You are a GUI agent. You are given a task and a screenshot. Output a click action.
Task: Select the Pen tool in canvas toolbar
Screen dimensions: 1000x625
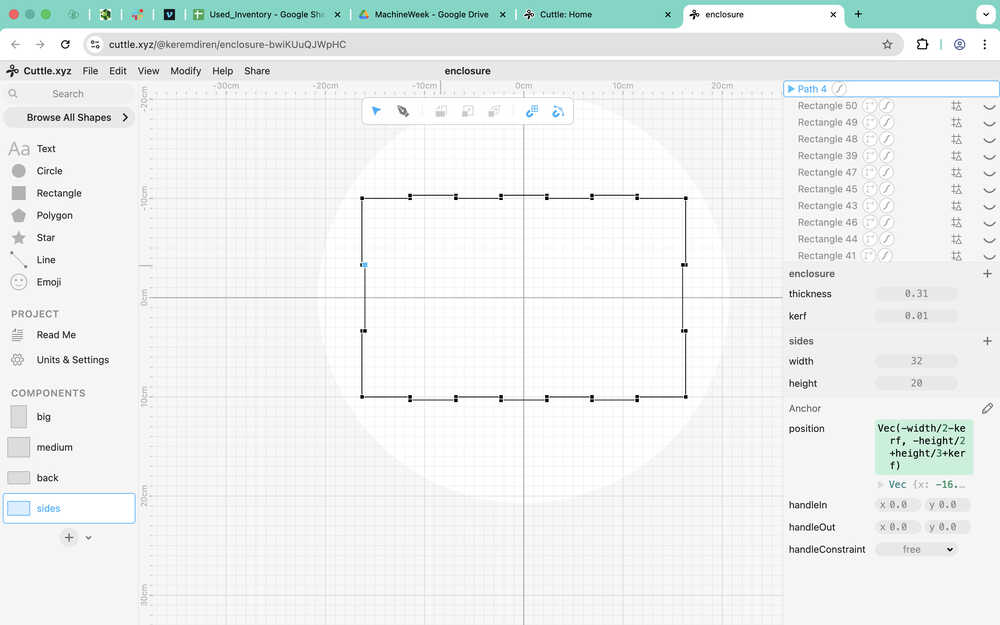pyautogui.click(x=403, y=111)
